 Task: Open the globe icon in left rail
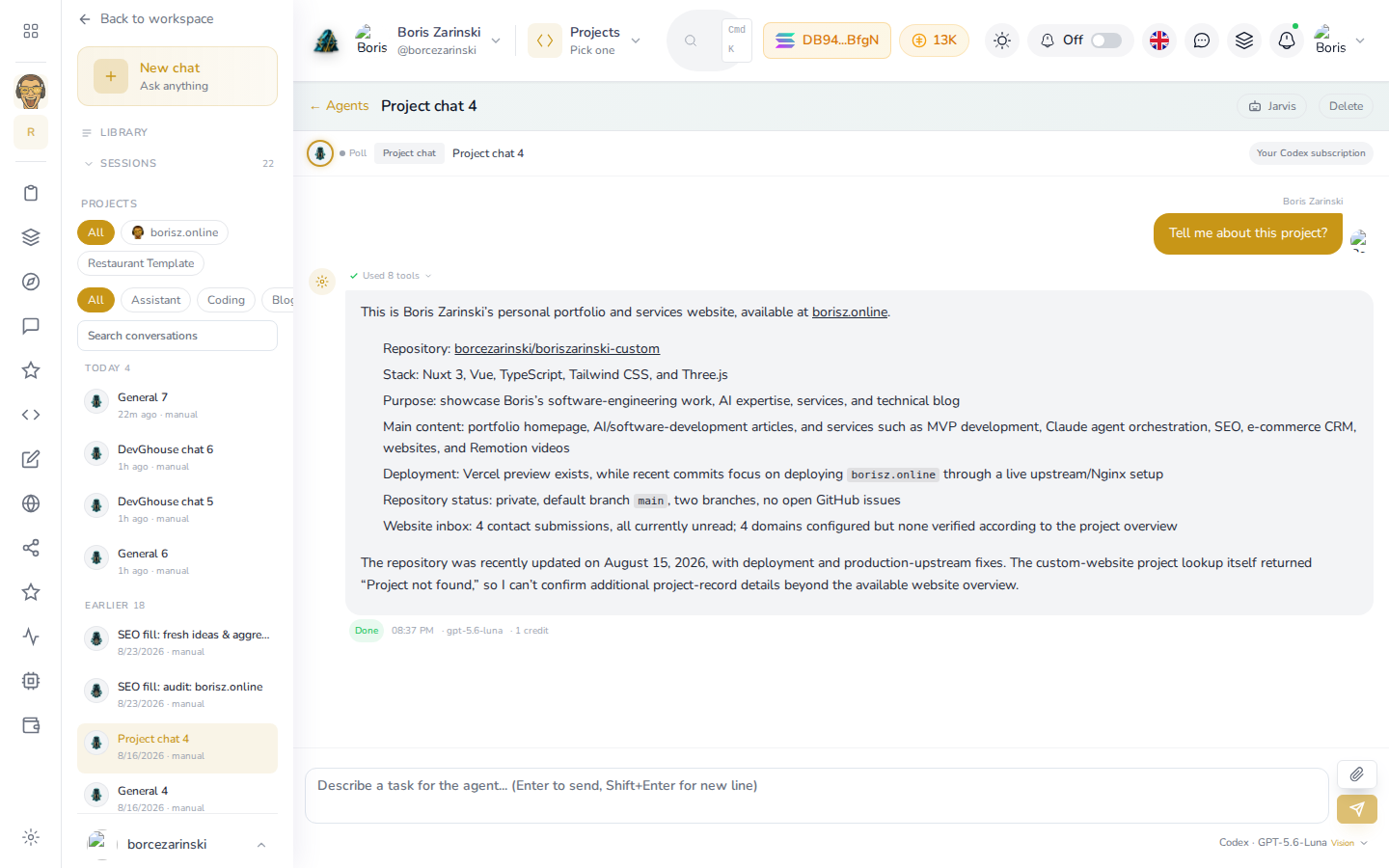point(31,503)
